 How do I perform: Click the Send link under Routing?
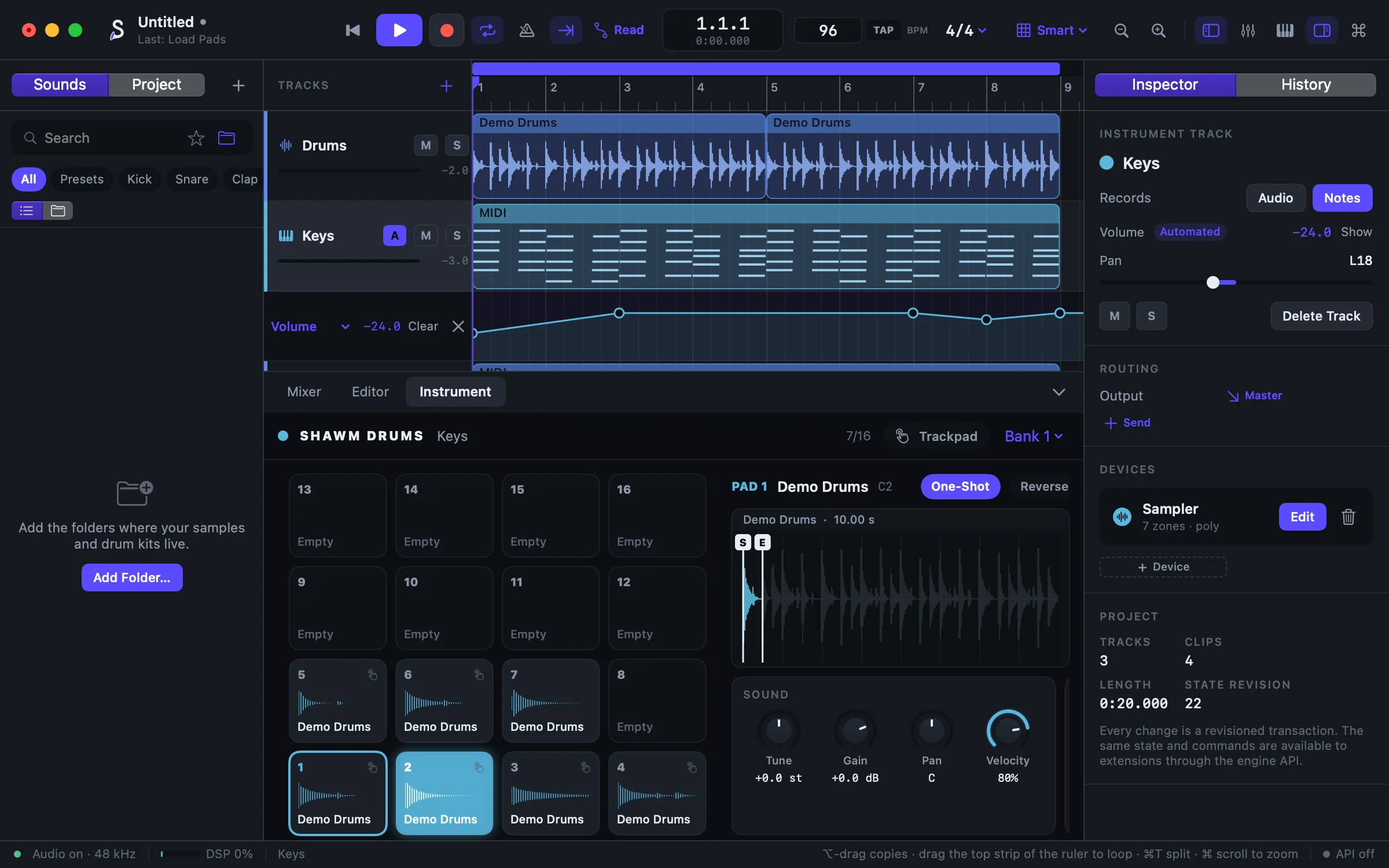[x=1127, y=423]
